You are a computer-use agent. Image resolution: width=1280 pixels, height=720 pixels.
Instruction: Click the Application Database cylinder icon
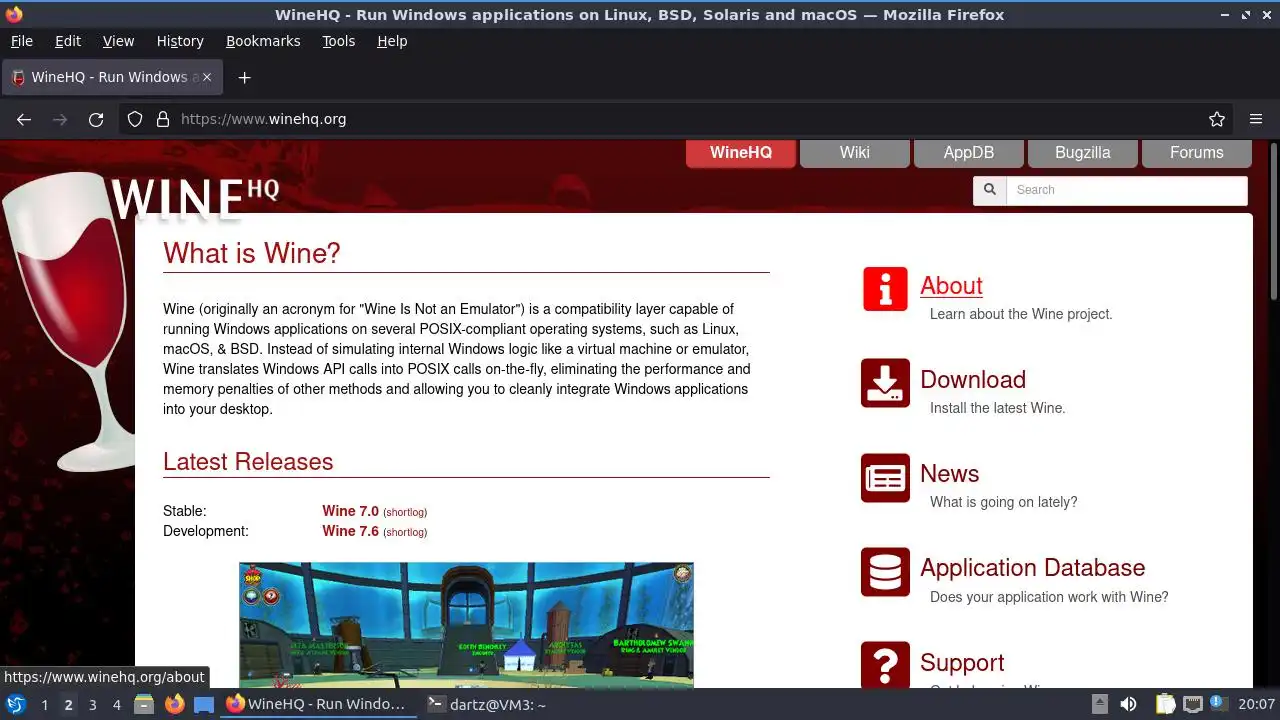885,572
